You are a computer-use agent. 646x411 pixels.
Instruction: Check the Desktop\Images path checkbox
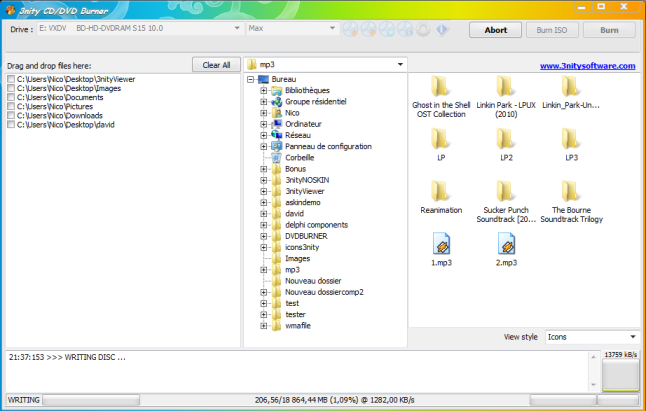pyautogui.click(x=11, y=88)
